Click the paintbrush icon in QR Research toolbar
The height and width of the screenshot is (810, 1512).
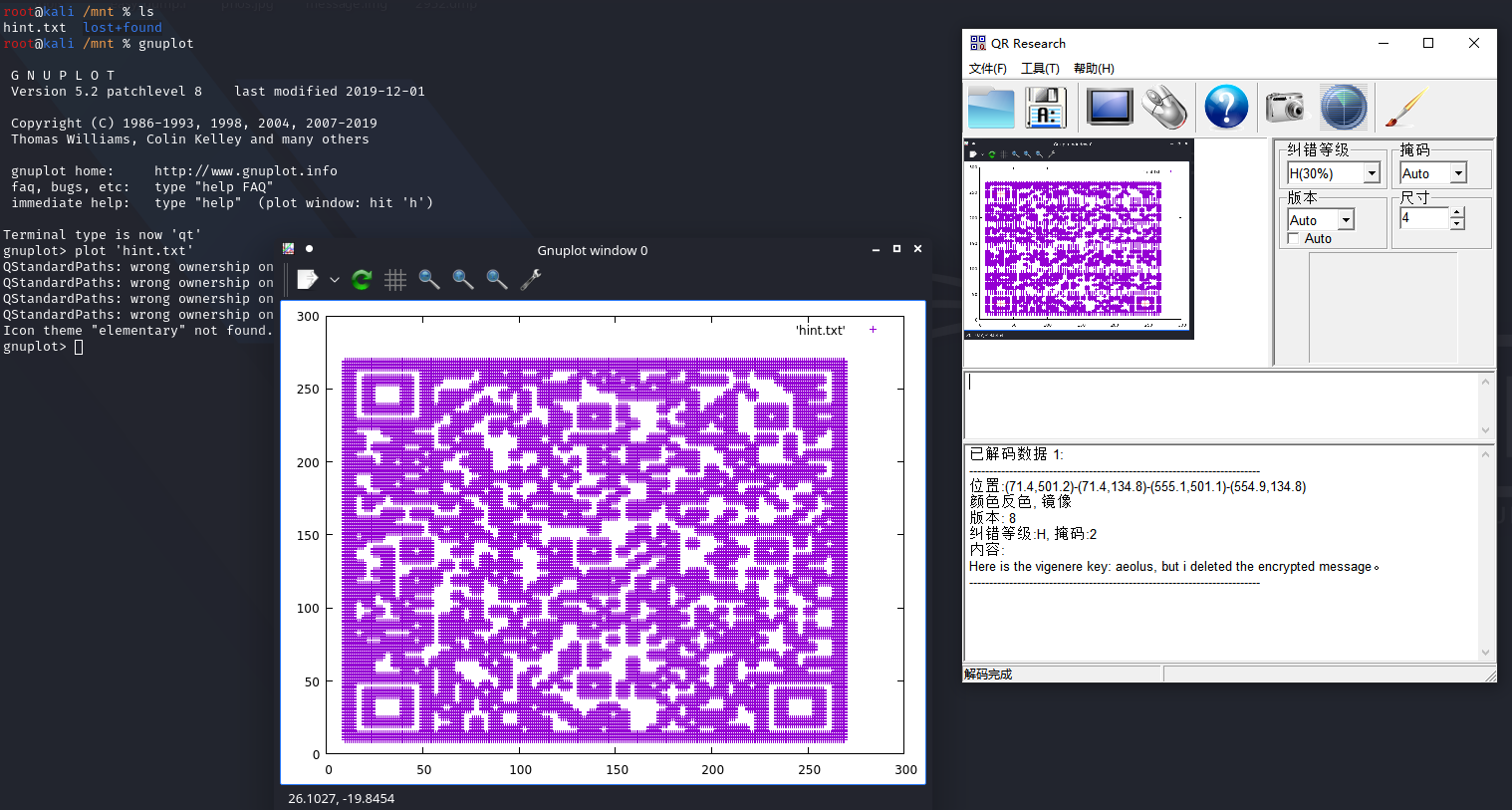coord(1406,108)
